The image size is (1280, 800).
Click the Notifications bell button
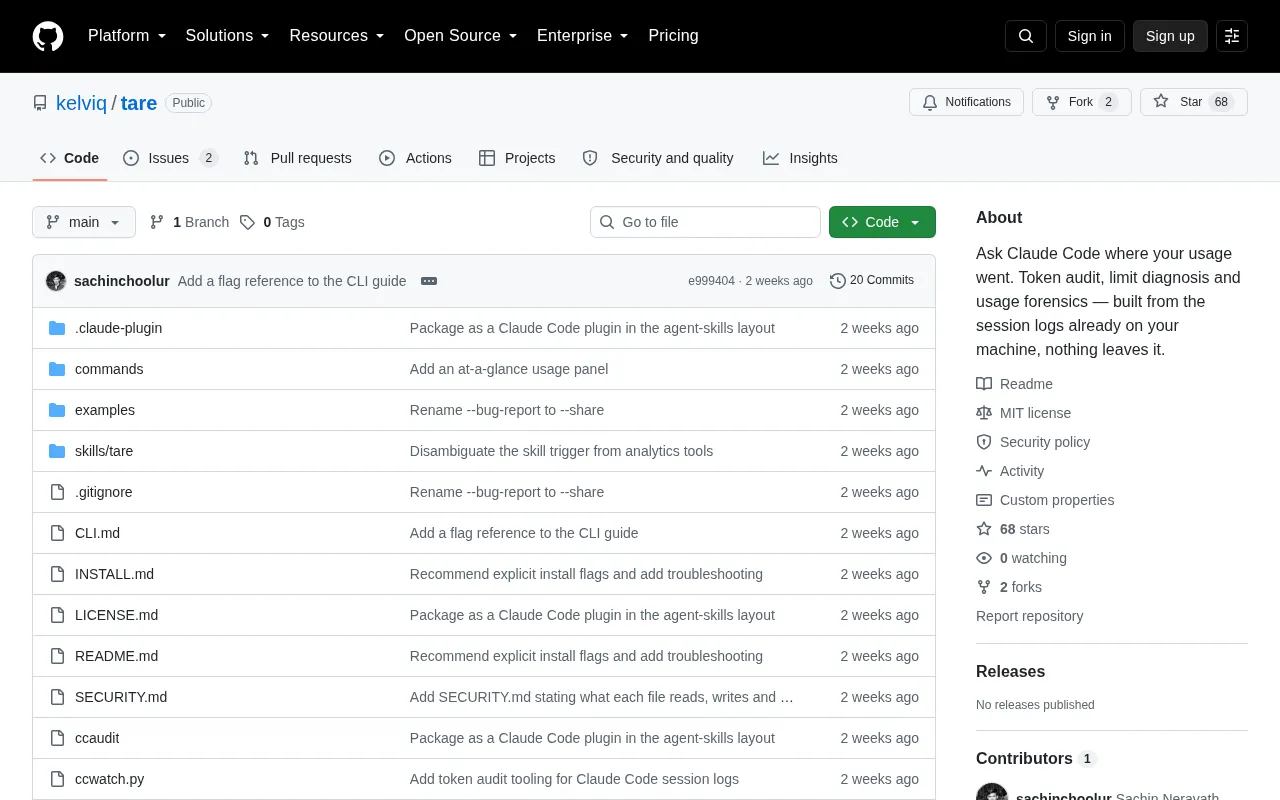click(966, 102)
